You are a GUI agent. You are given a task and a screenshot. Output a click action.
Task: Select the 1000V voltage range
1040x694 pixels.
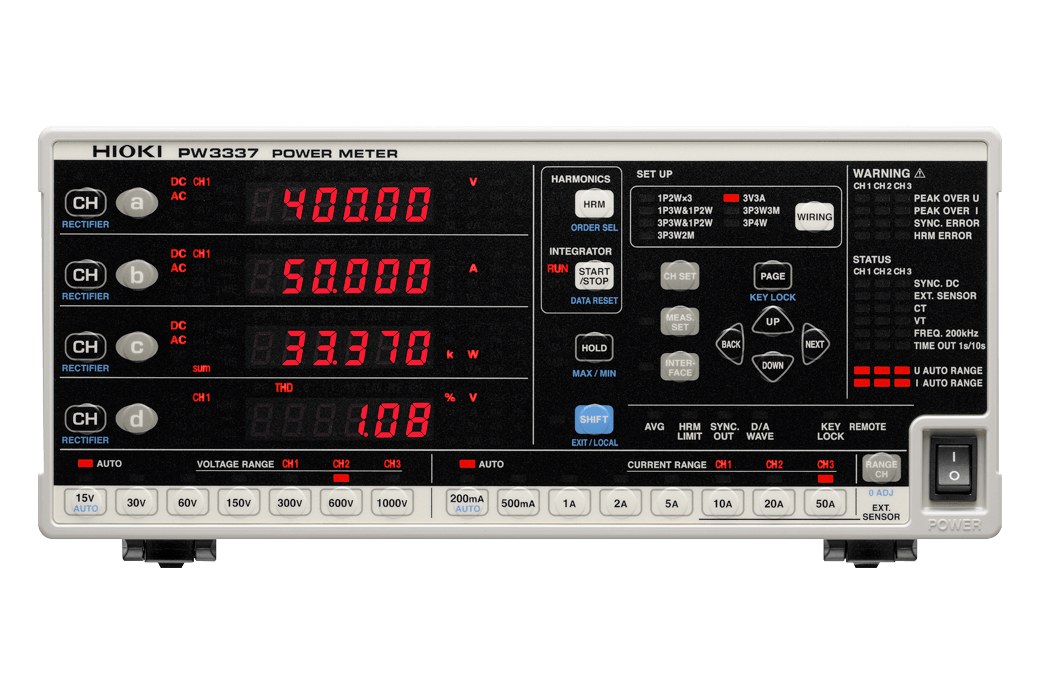point(392,503)
